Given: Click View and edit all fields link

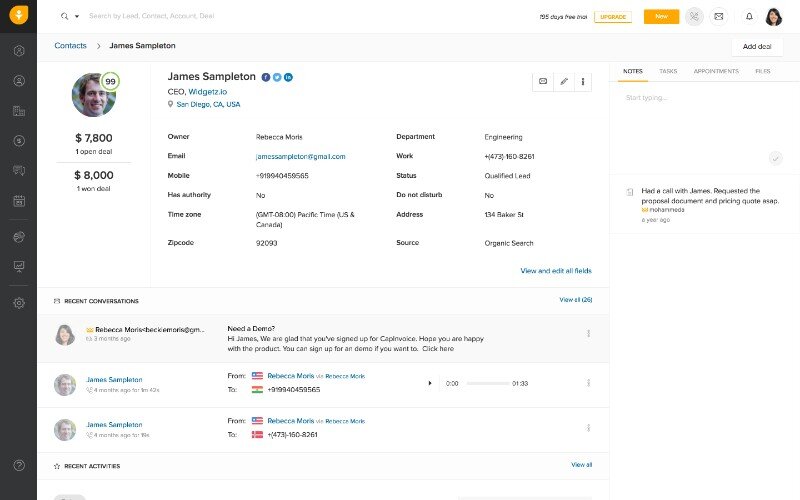Looking at the screenshot, I should 555,270.
